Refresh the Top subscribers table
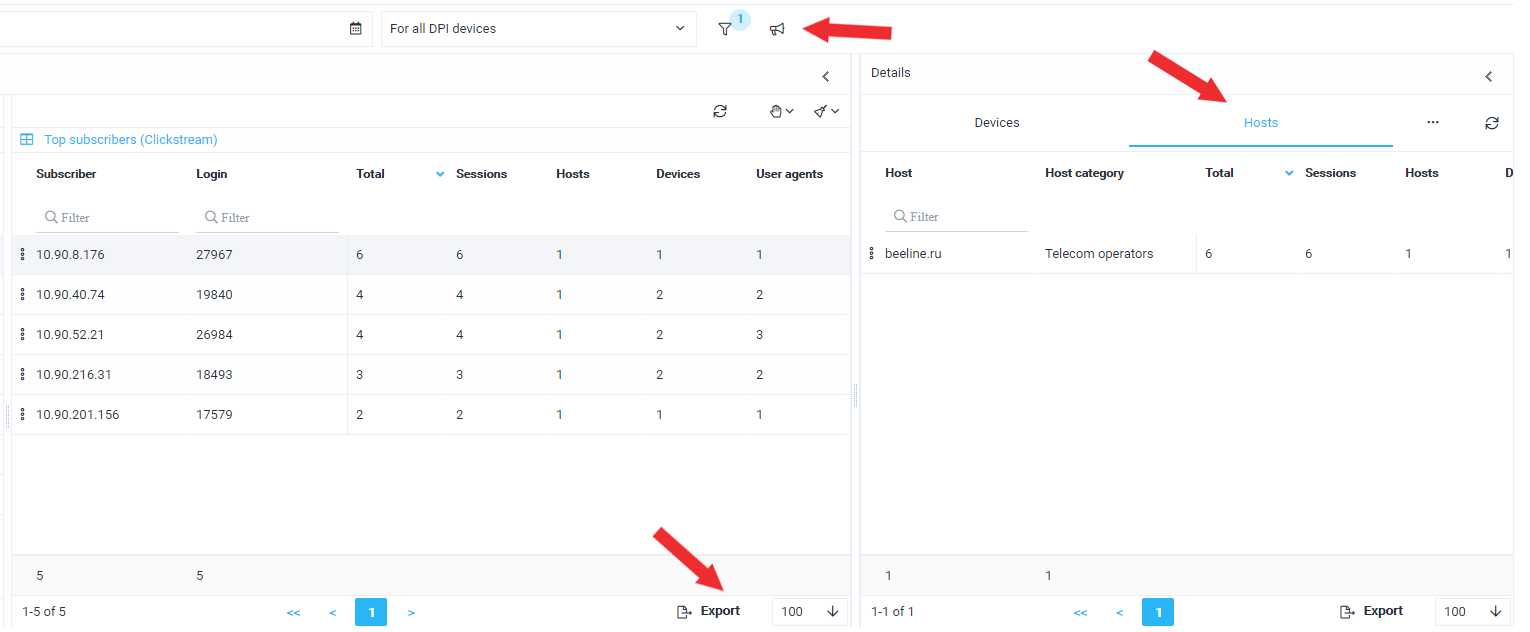This screenshot has width=1530, height=632. click(720, 111)
